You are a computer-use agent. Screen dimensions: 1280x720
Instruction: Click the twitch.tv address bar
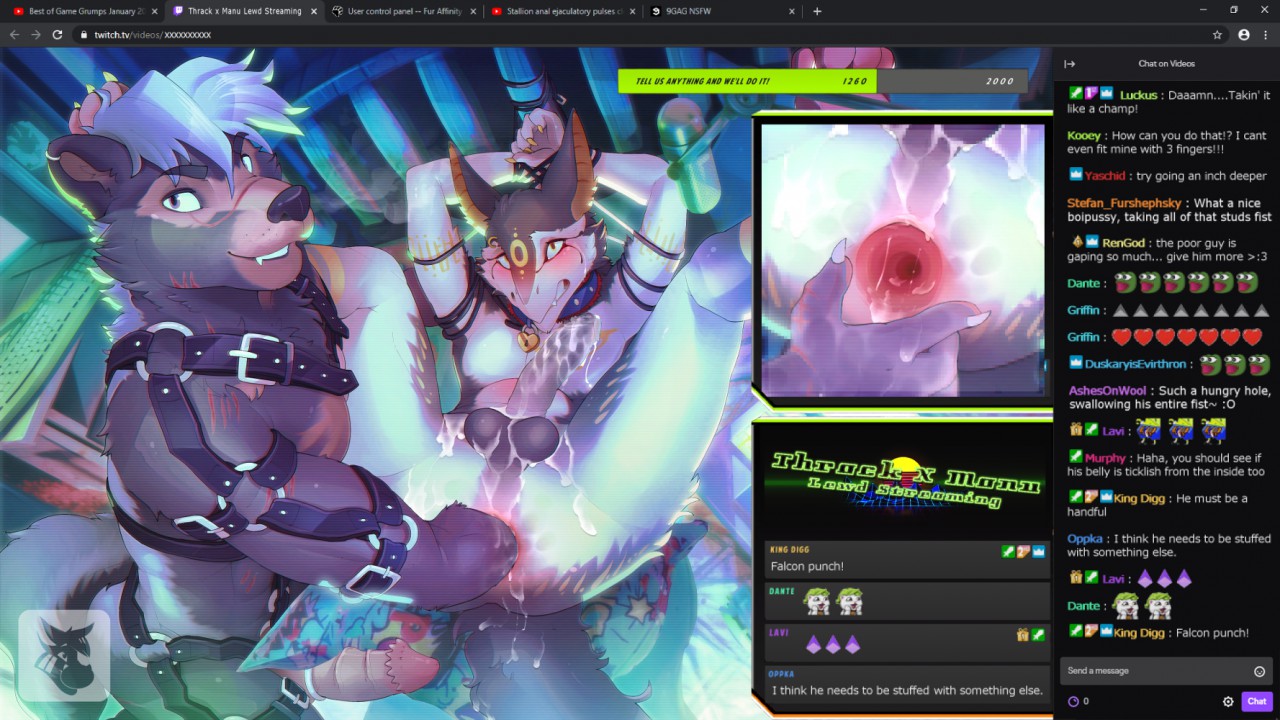tap(640, 34)
